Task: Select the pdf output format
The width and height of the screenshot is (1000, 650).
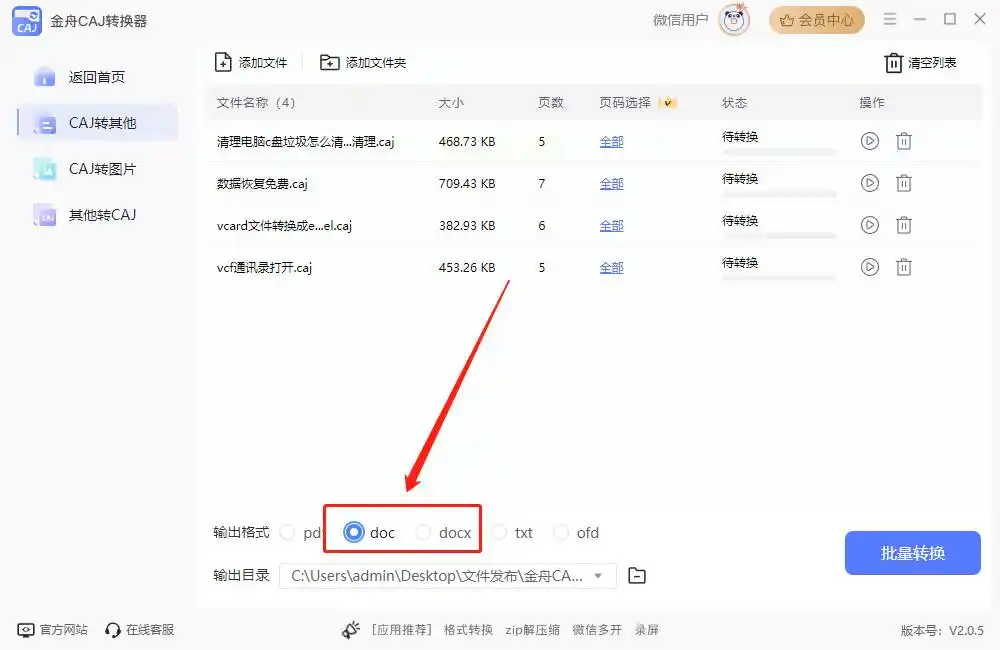Action: coord(304,533)
